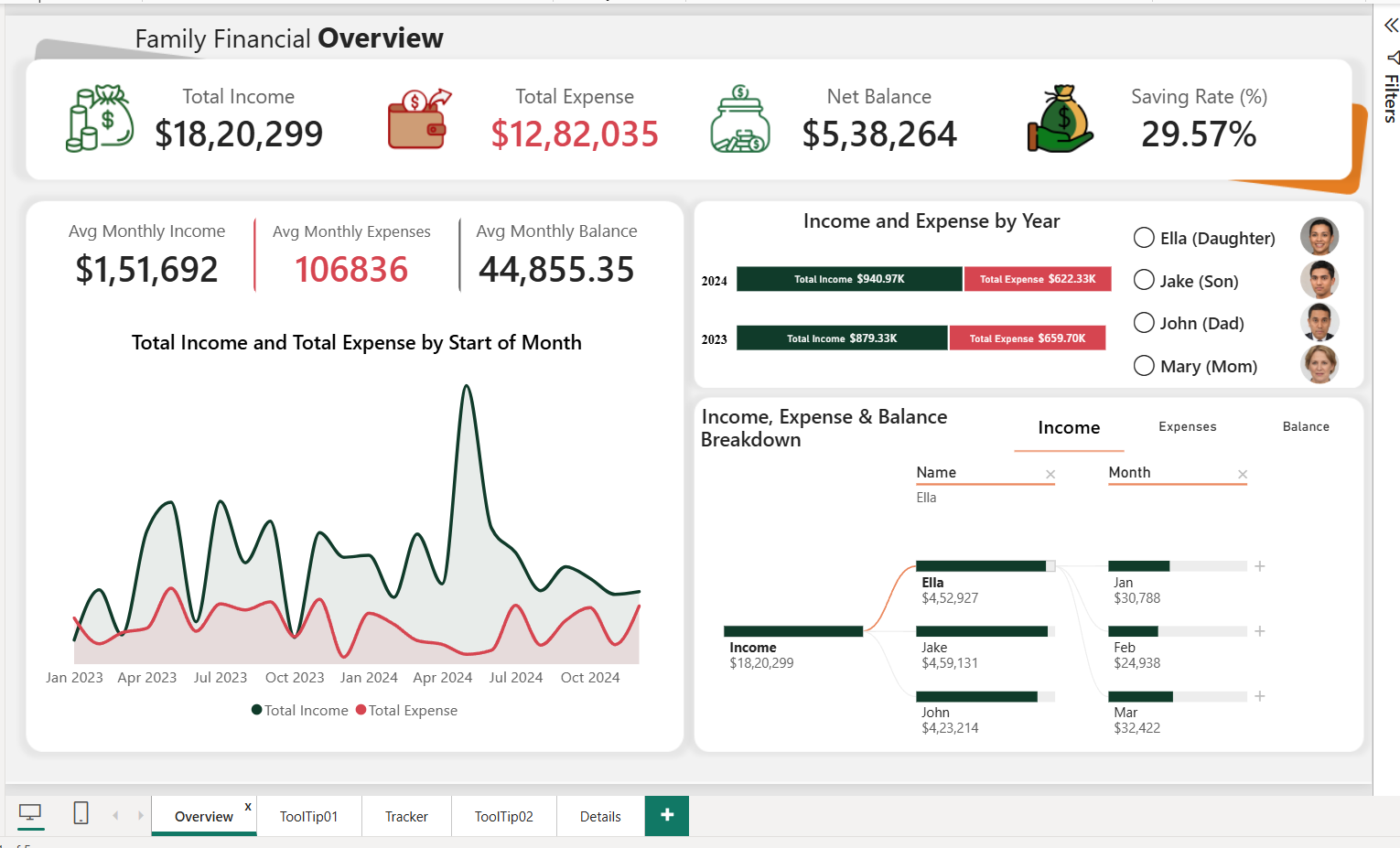Select the John node in decomposition tree
1400x848 pixels.
tap(985, 696)
